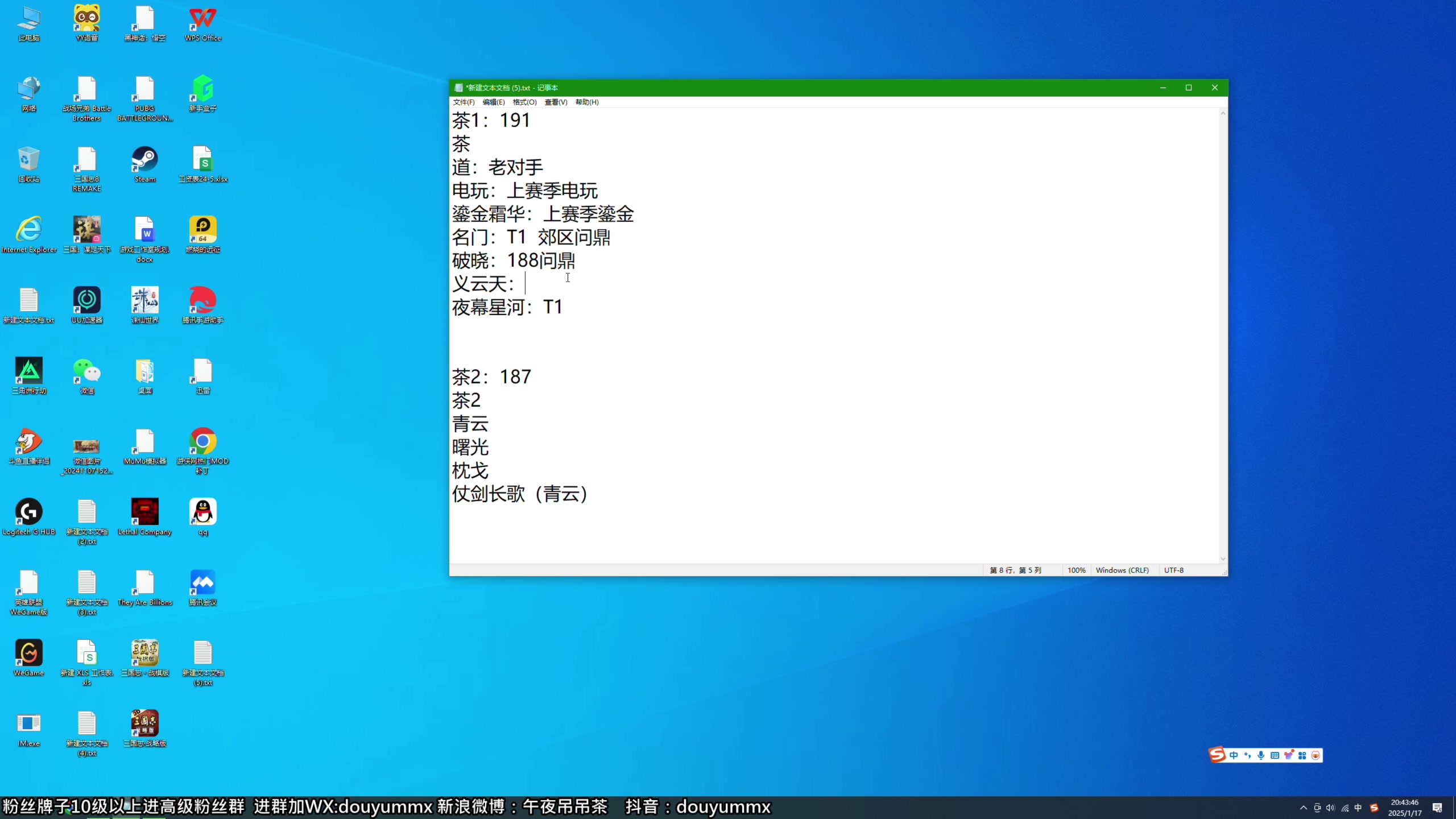Select the Internet Explorer desktop icon
This screenshot has width=1456, height=819.
(x=29, y=235)
